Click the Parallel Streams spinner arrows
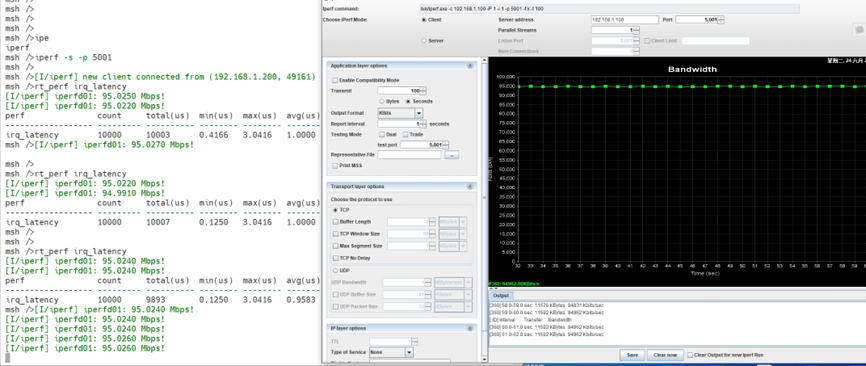The height and width of the screenshot is (366, 866). [x=636, y=30]
